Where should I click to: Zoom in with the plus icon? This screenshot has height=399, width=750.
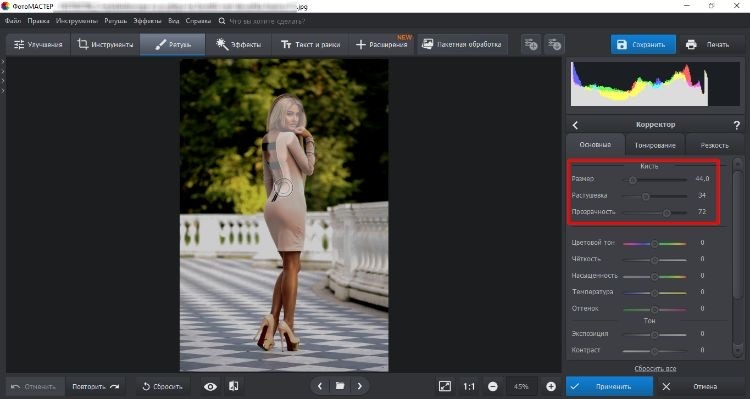tap(551, 387)
